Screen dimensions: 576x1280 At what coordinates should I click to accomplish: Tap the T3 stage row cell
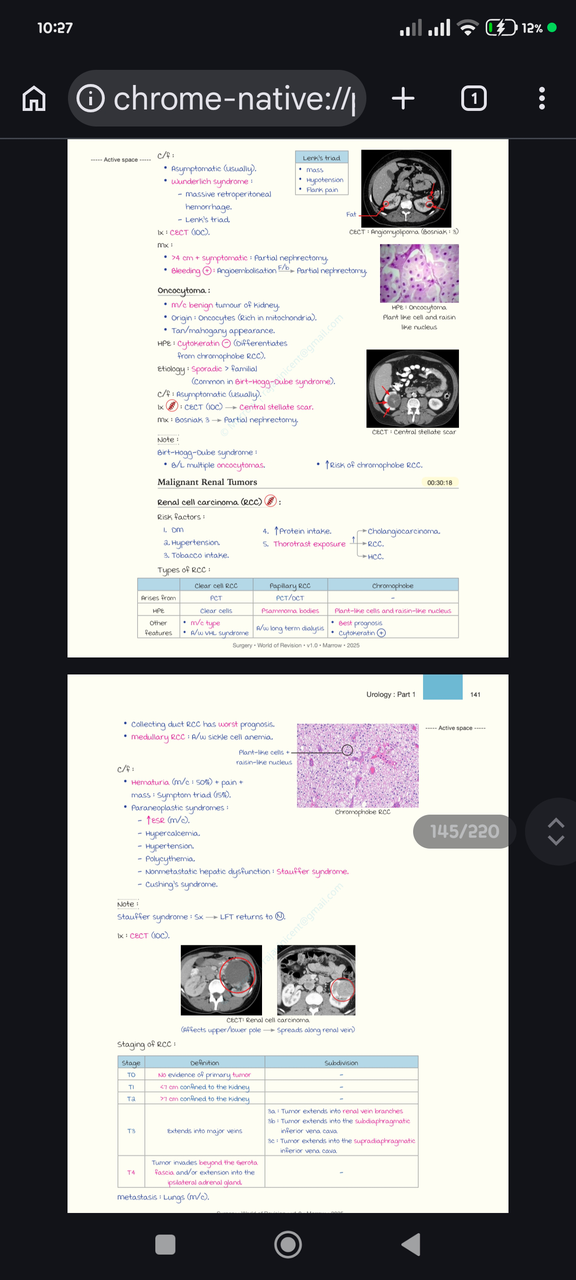[x=131, y=1131]
